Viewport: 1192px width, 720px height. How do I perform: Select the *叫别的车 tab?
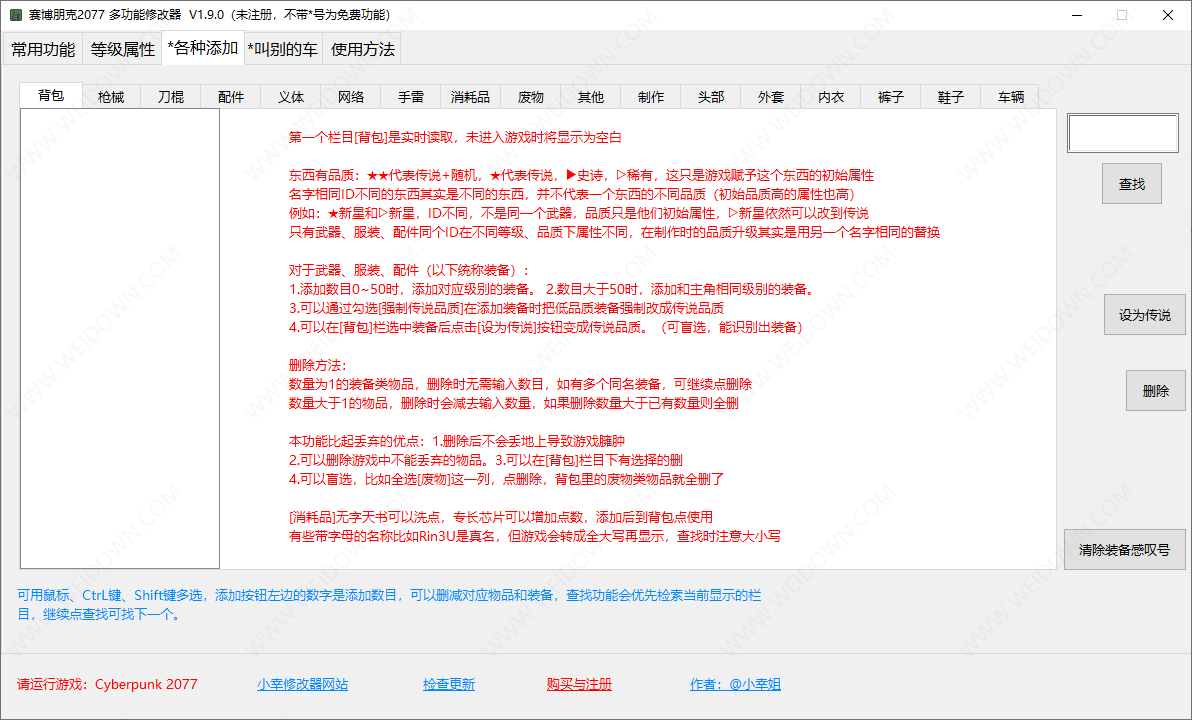pyautogui.click(x=283, y=49)
